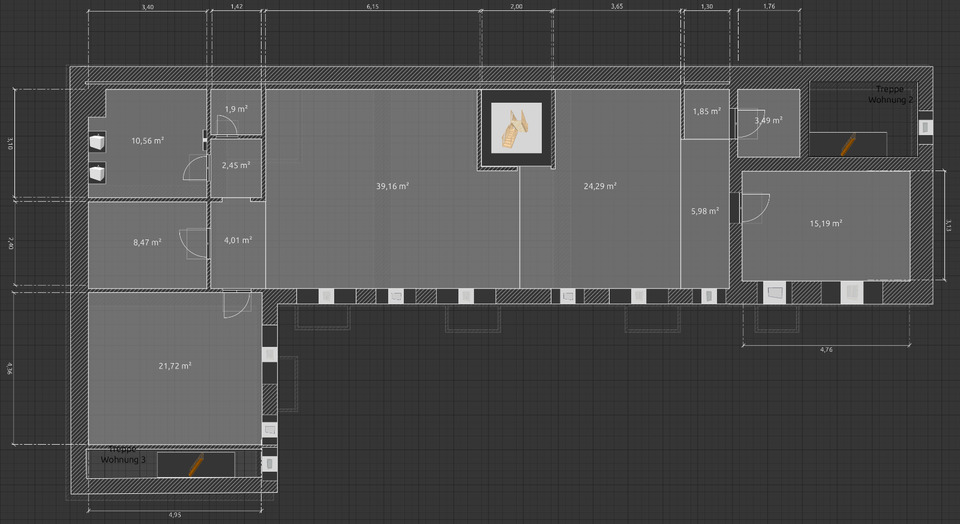Select the 4,95 dimension at the bottom
960x524 pixels.
click(x=175, y=515)
